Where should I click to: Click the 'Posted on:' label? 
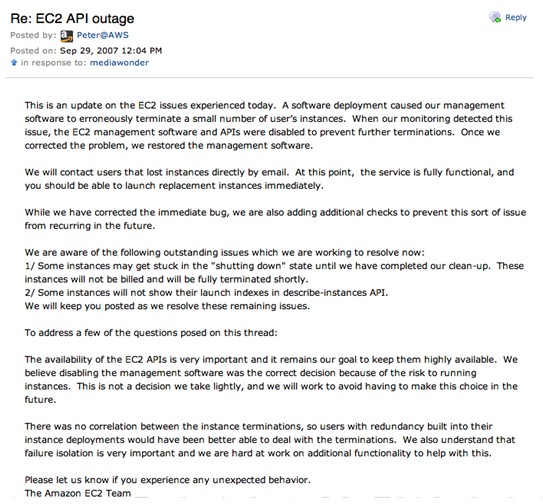coord(33,51)
